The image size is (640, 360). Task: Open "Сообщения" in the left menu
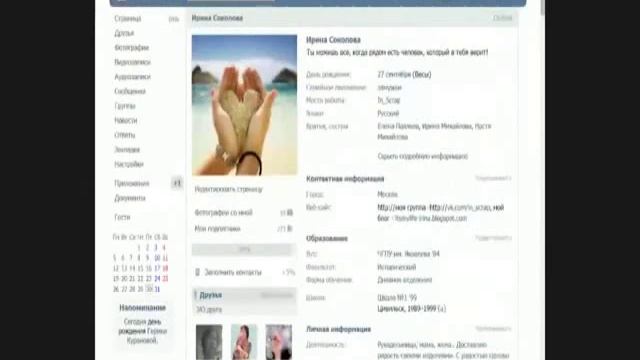click(x=130, y=91)
